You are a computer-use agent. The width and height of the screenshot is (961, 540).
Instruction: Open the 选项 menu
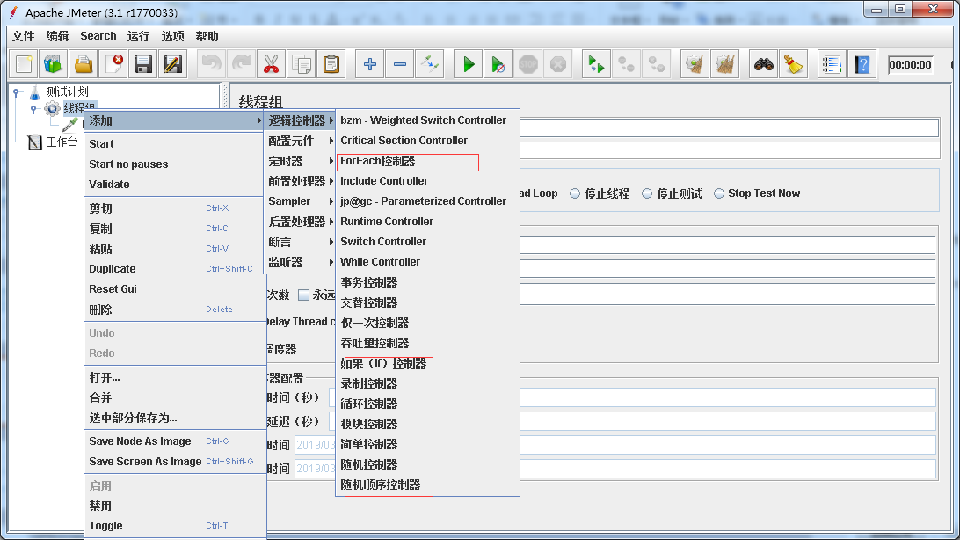tap(173, 36)
